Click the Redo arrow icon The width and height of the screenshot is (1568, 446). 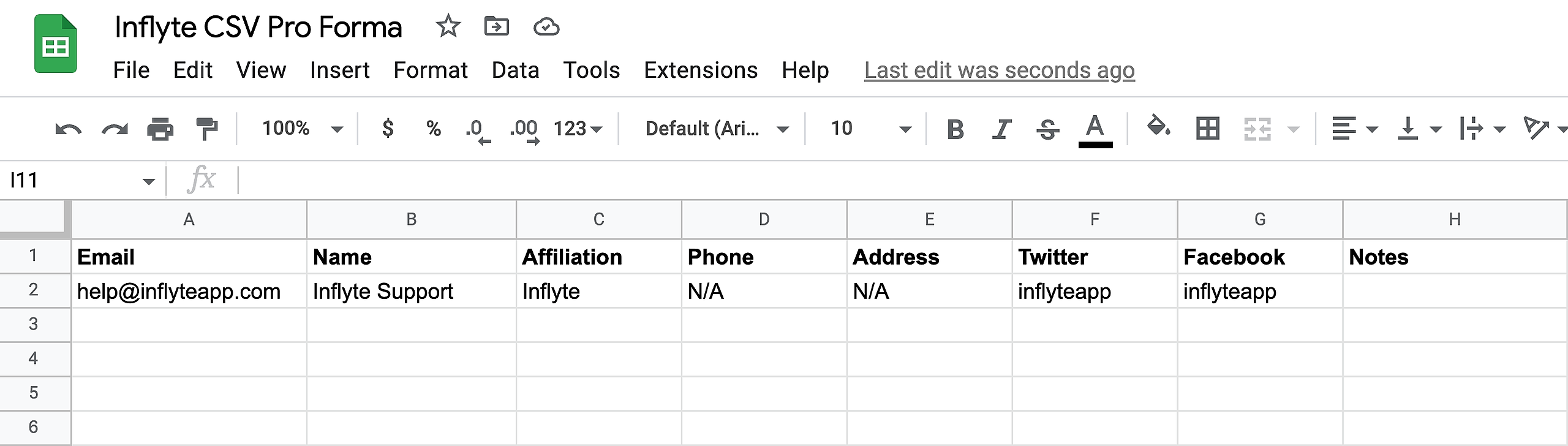[115, 129]
